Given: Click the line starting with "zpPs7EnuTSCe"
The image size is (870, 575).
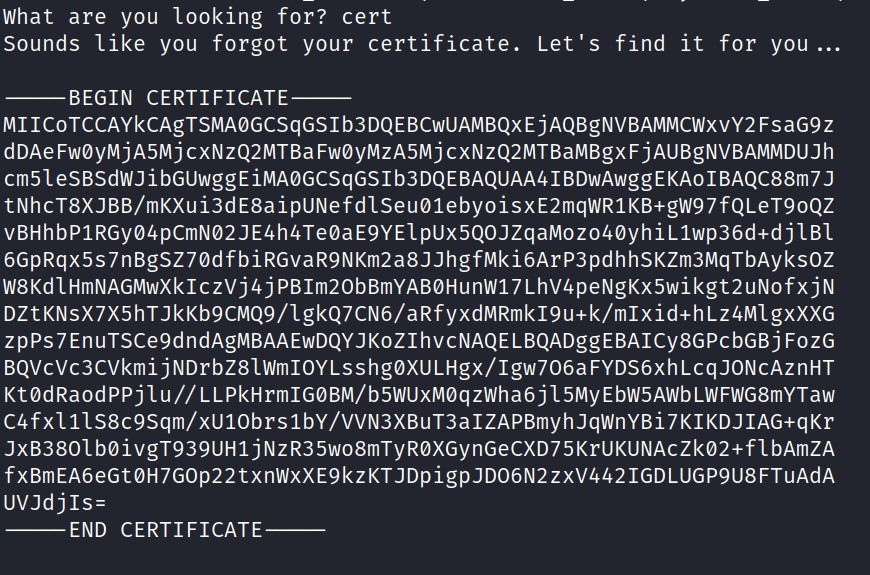Looking at the screenshot, I should click(x=418, y=341).
